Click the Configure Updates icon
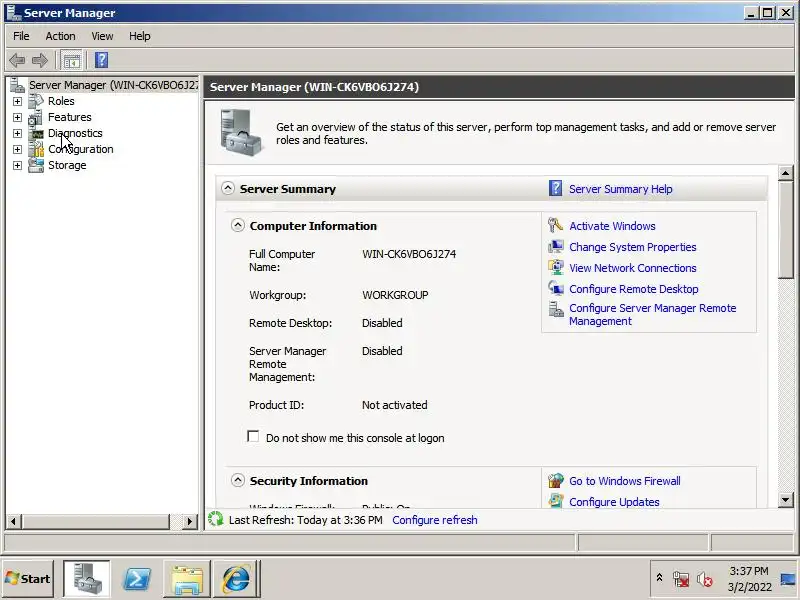The height and width of the screenshot is (600, 800). coord(555,501)
